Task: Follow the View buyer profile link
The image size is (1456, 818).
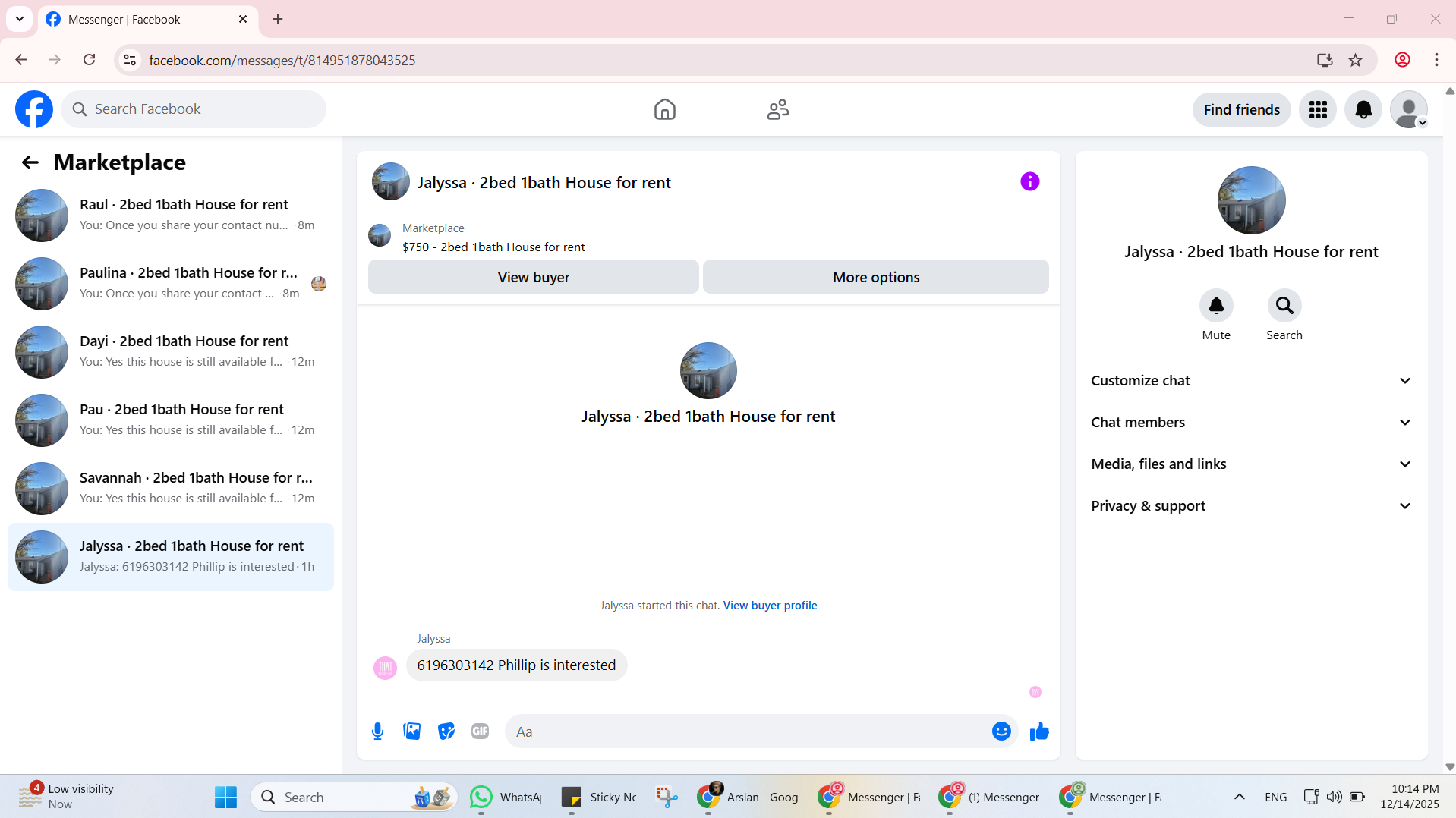Action: [770, 606]
